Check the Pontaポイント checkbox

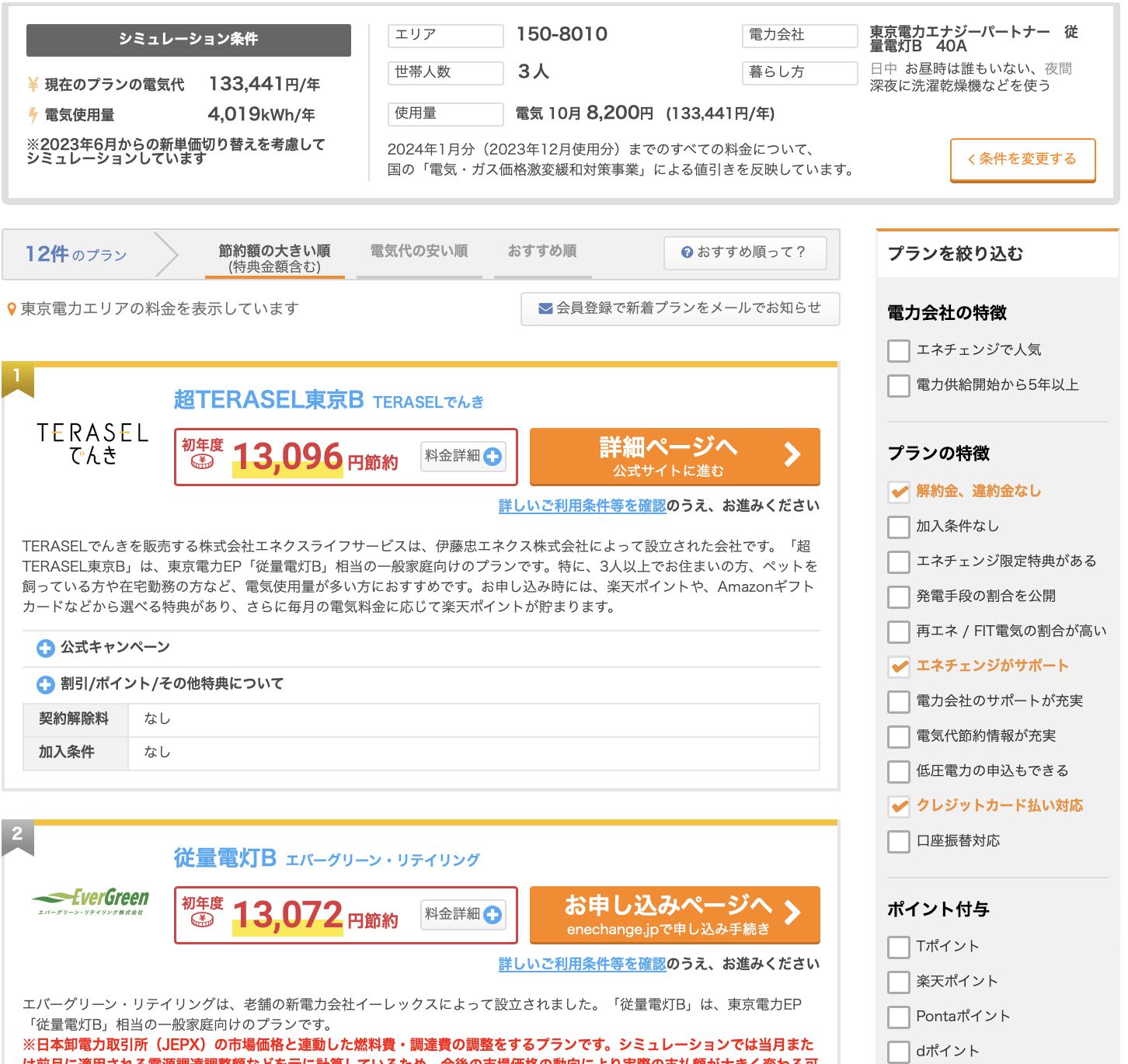[x=899, y=1017]
